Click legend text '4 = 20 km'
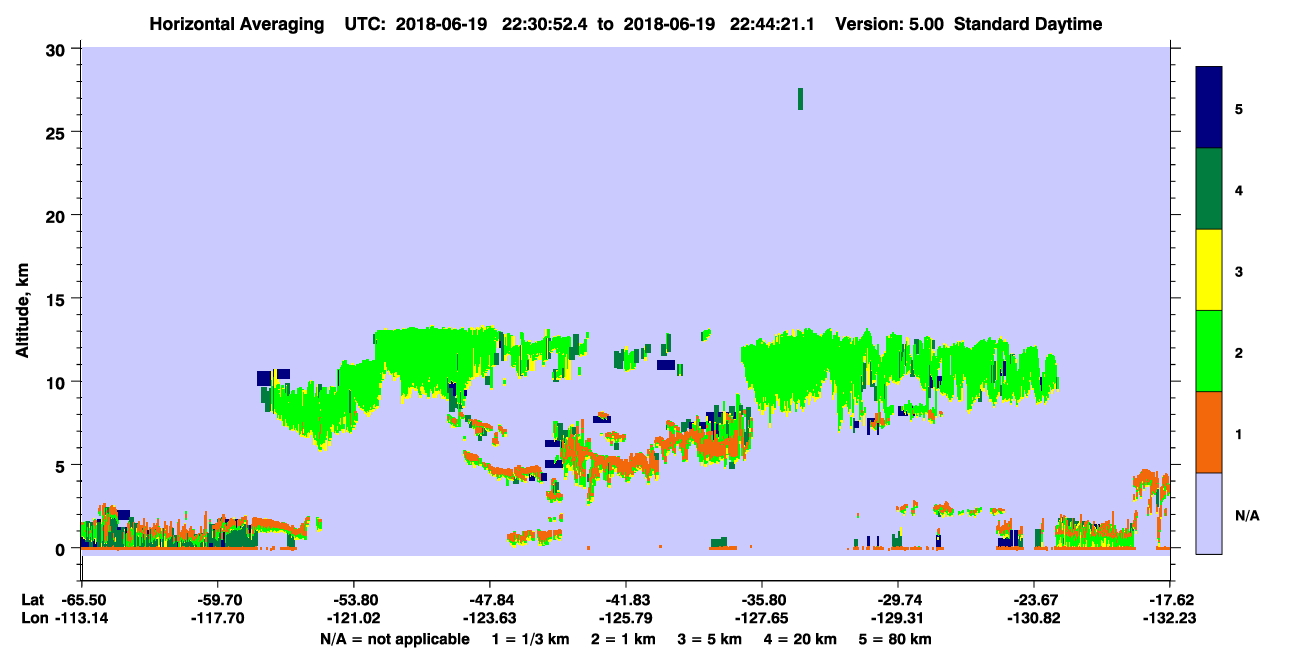Image resolution: width=1300 pixels, height=667 pixels. click(802, 639)
